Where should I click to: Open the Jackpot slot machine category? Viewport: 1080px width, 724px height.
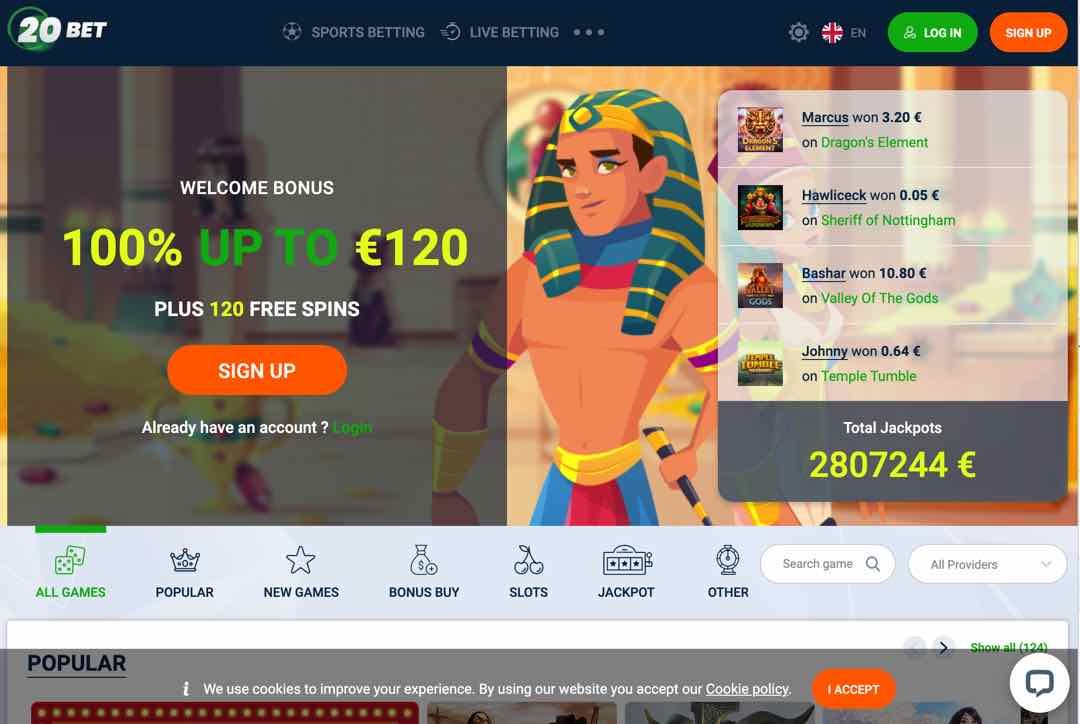tap(626, 560)
